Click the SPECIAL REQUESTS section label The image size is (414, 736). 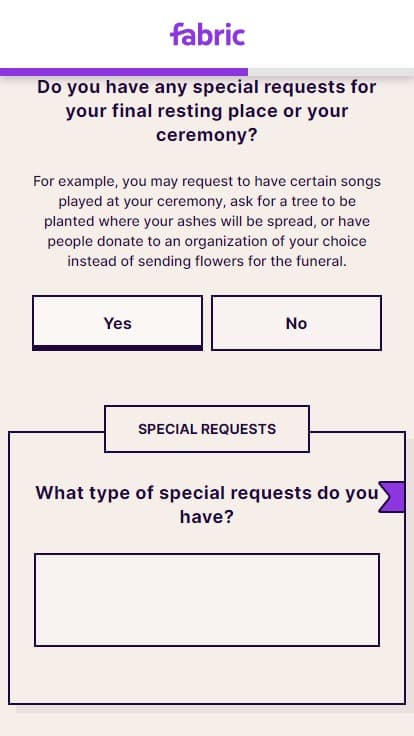click(207, 429)
